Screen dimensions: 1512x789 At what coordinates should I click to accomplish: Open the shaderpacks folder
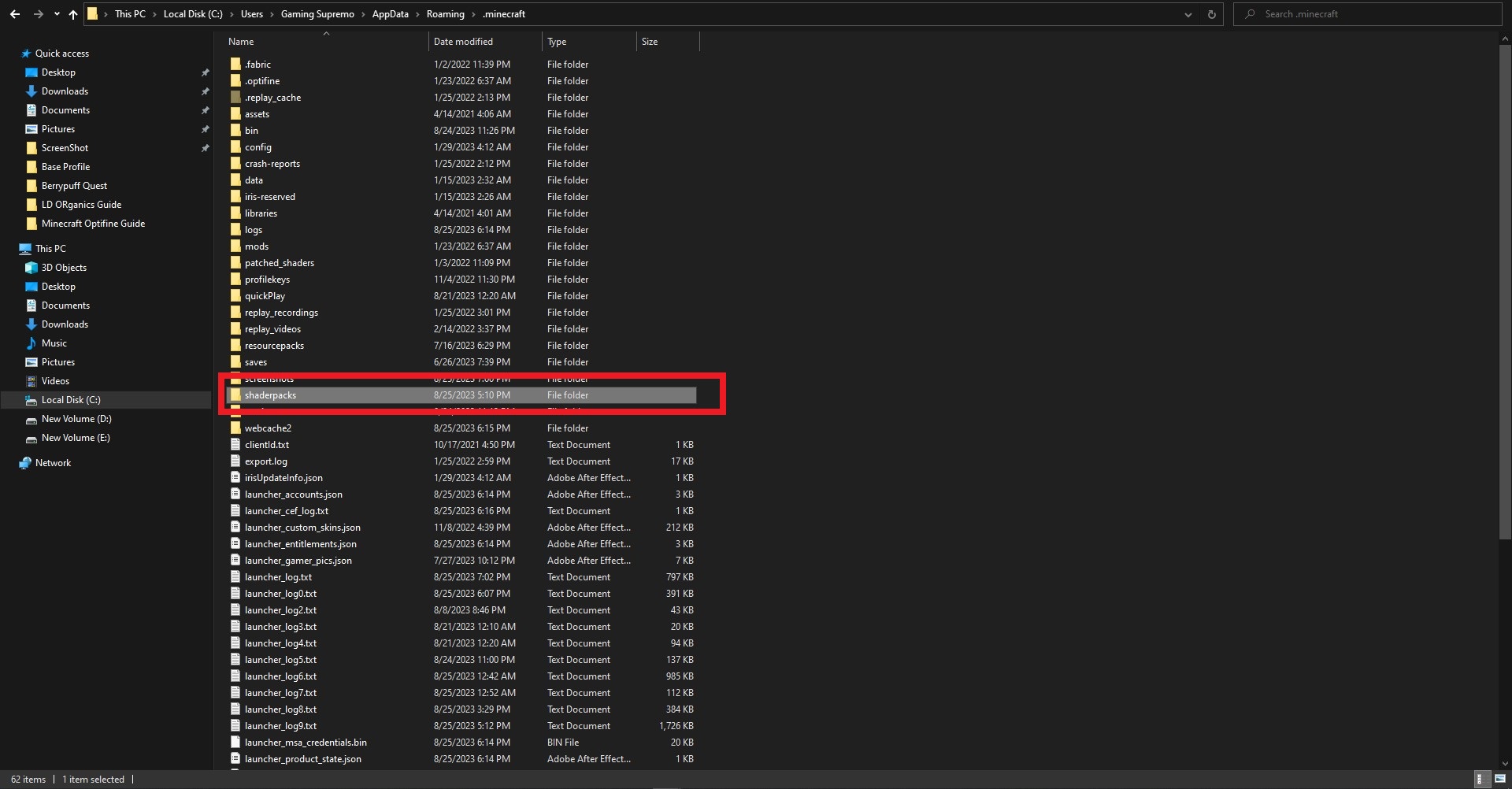tap(270, 394)
